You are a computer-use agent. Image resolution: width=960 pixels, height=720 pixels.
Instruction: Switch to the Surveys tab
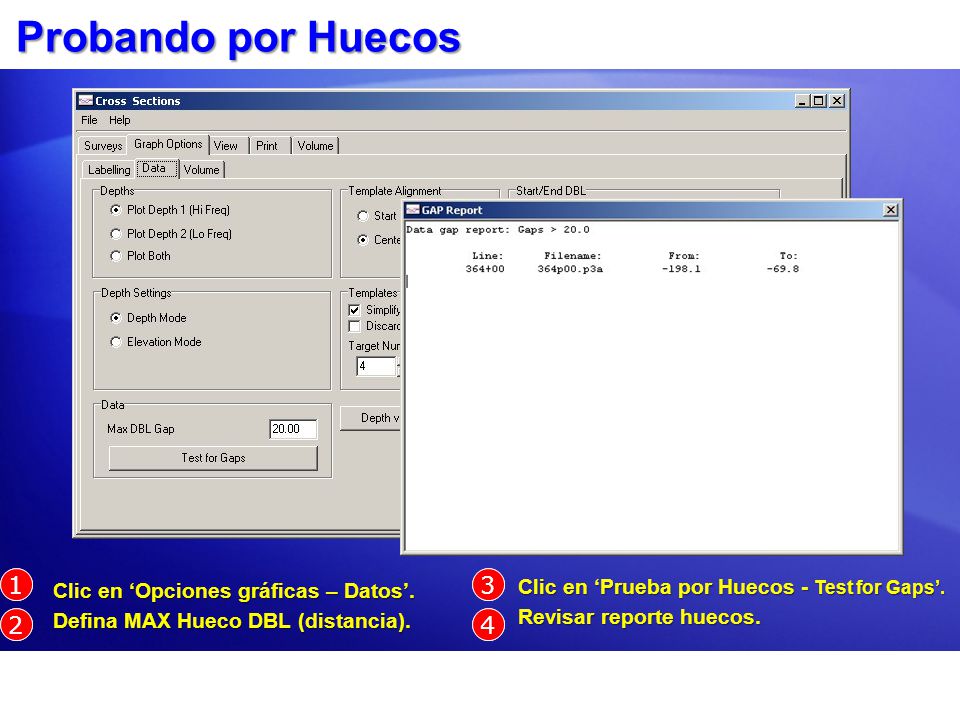(x=103, y=146)
